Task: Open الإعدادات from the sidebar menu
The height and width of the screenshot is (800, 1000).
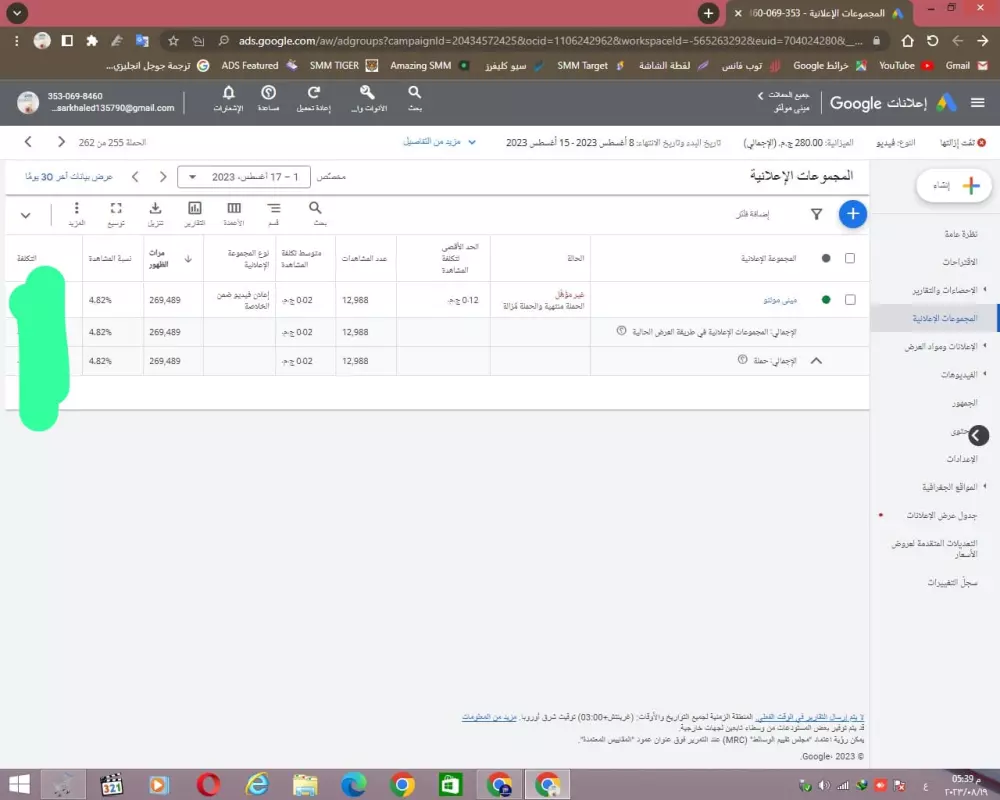Action: [962, 458]
